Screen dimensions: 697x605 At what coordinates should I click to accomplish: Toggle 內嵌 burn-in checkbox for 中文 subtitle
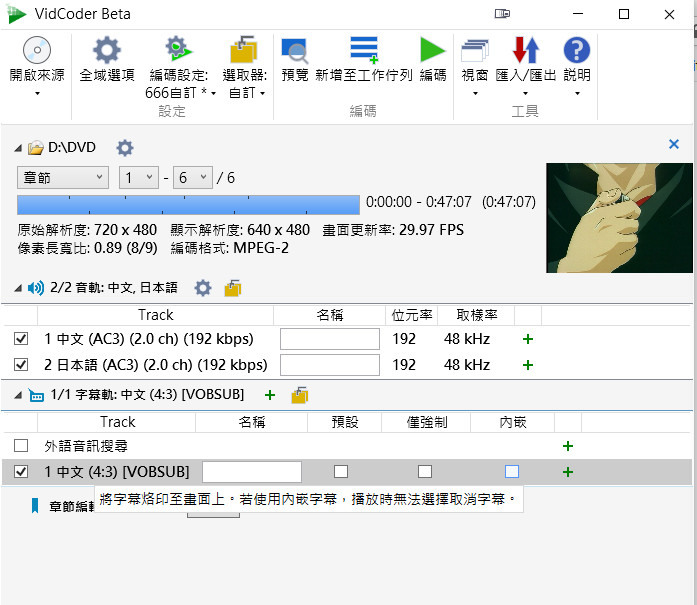[x=512, y=471]
